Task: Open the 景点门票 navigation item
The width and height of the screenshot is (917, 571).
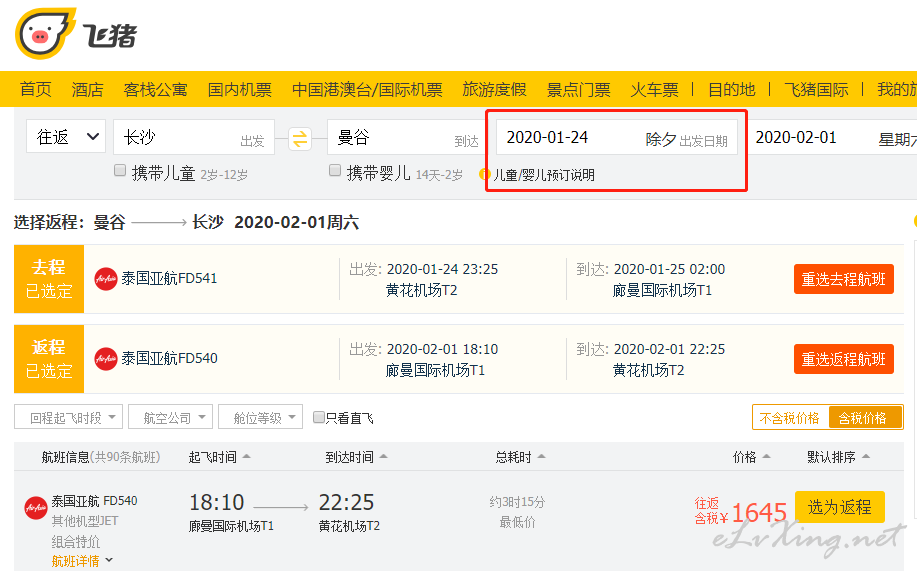Action: point(578,90)
